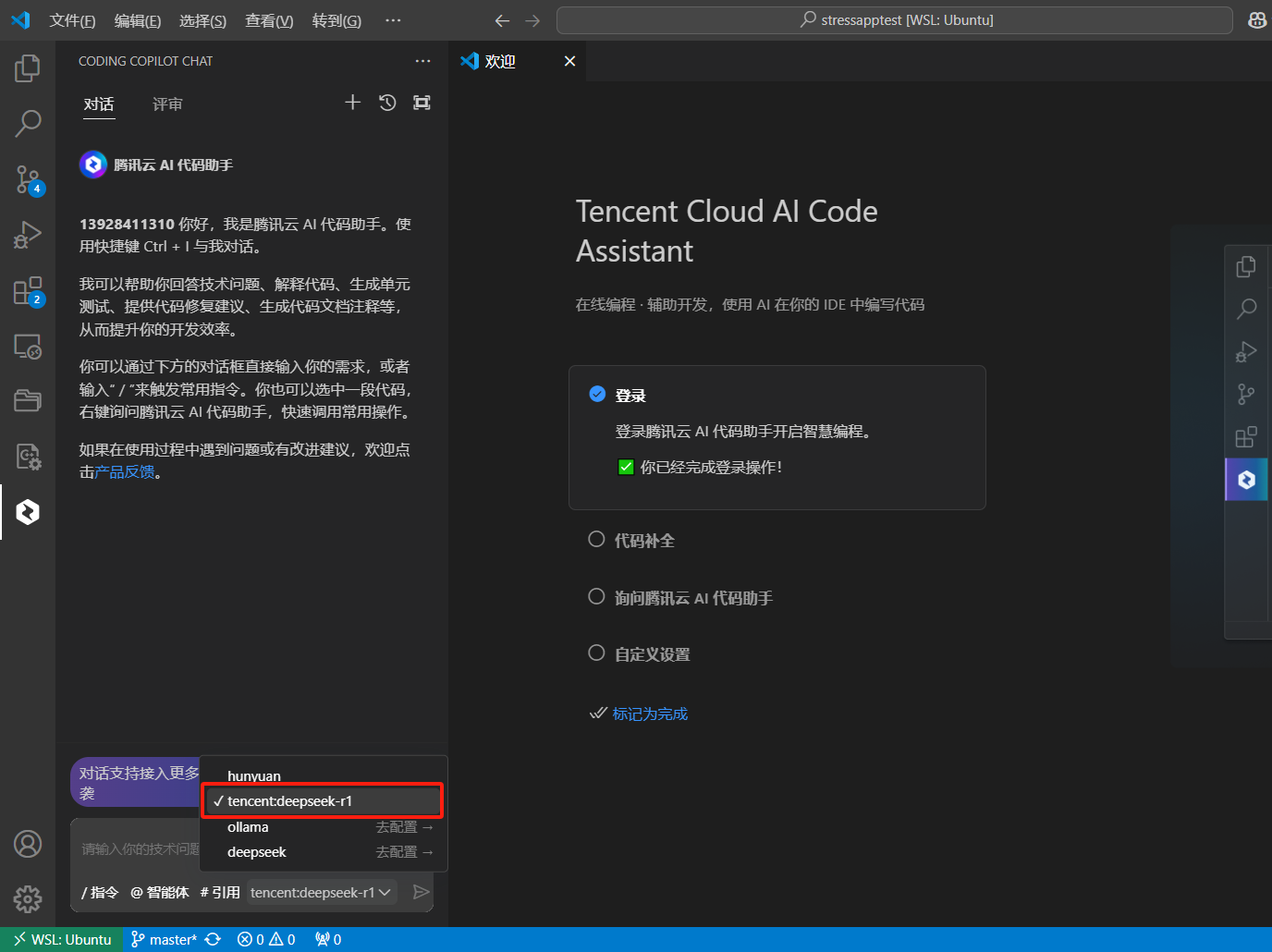Open Extensions view with badge 2
The width and height of the screenshot is (1272, 952).
pos(28,291)
